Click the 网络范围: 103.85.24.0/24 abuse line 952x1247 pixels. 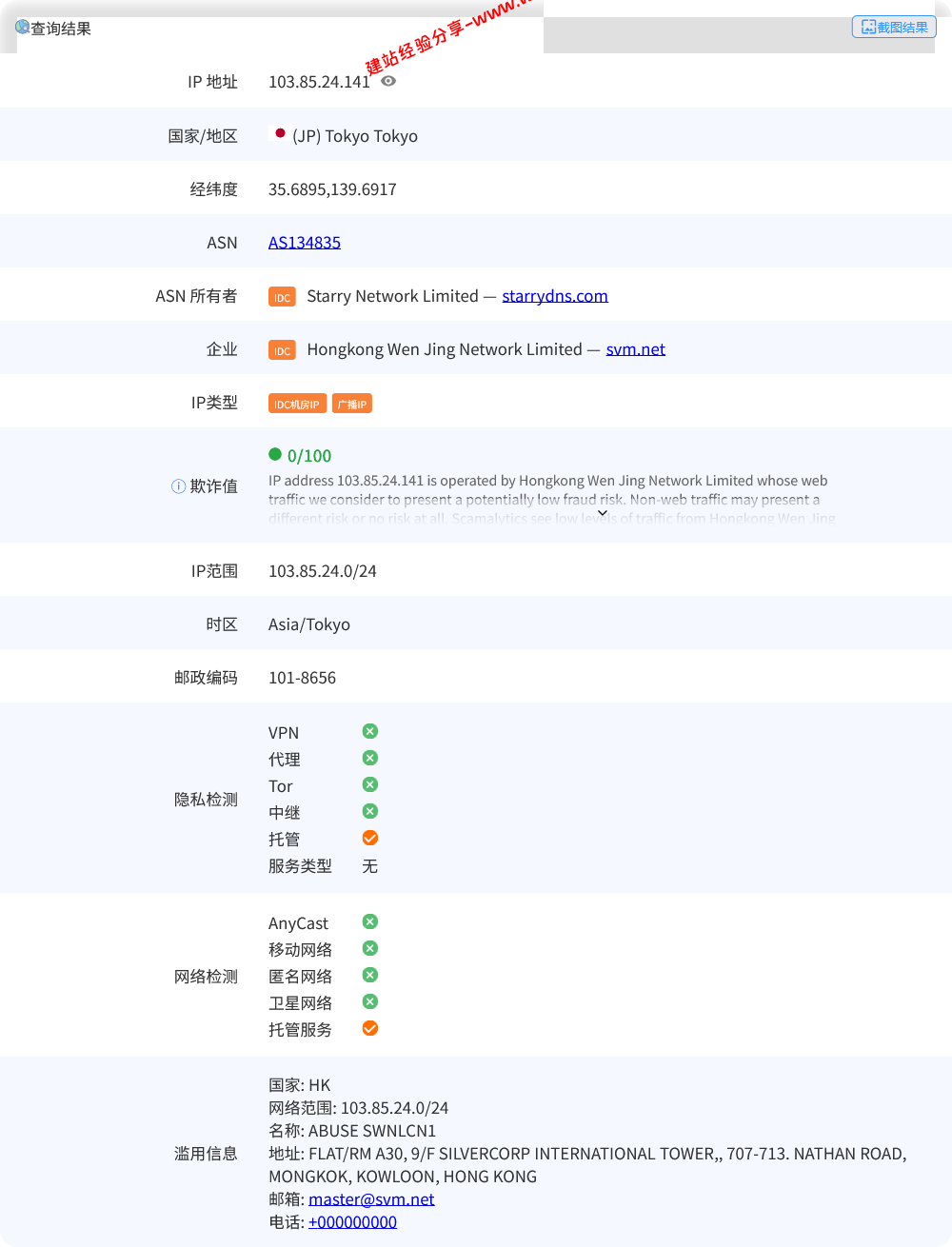pos(358,1108)
